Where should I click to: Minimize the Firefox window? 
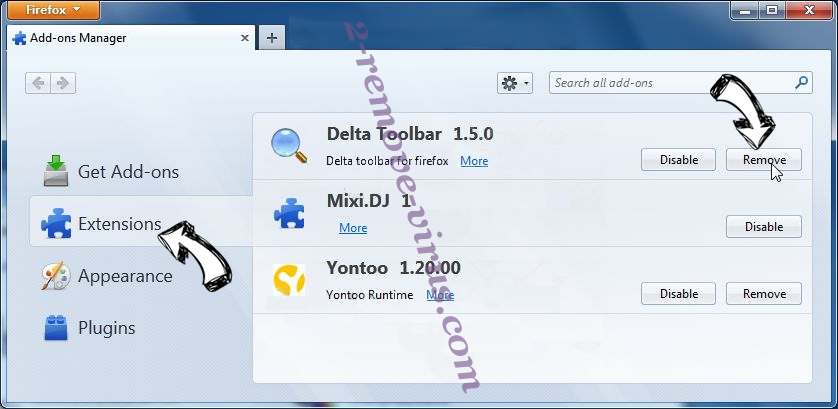pyautogui.click(x=744, y=10)
